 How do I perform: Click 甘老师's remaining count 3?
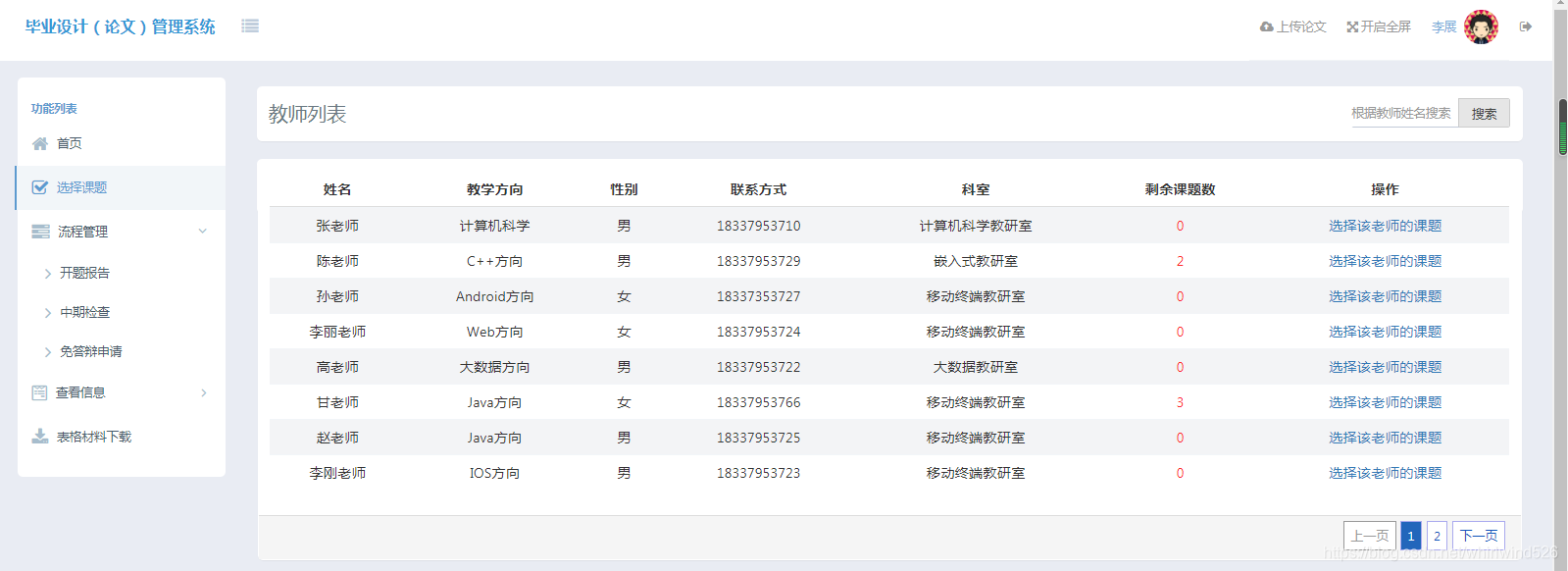pyautogui.click(x=1180, y=402)
